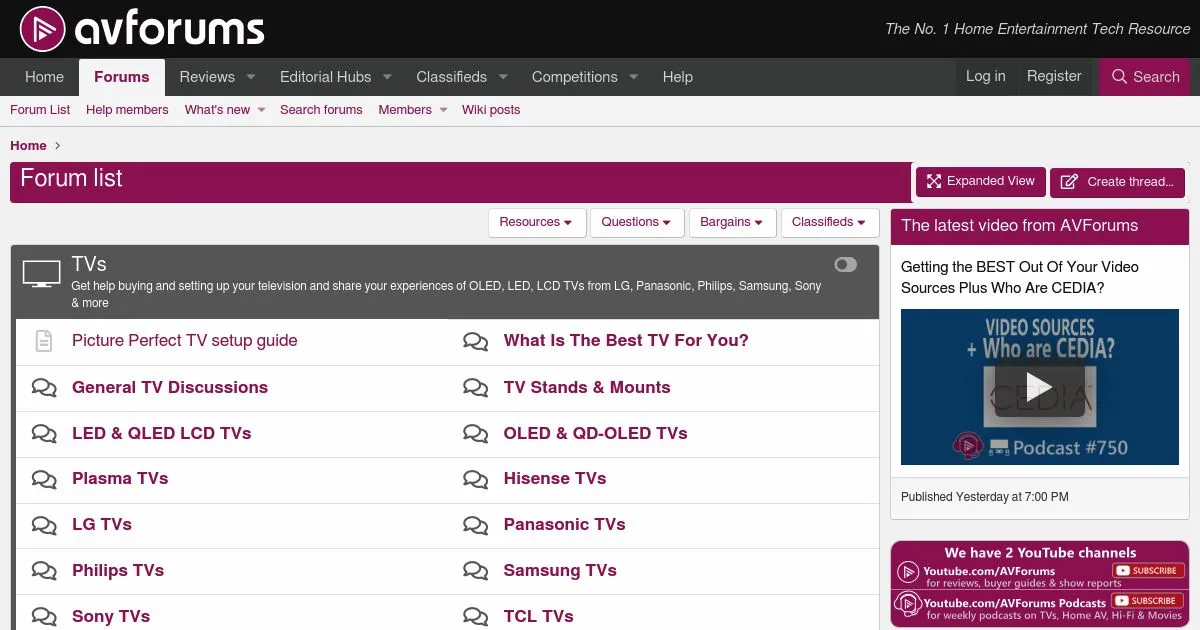Click the chat icon beside What Is The Best TV For You?
The image size is (1200, 630).
pyautogui.click(x=476, y=341)
